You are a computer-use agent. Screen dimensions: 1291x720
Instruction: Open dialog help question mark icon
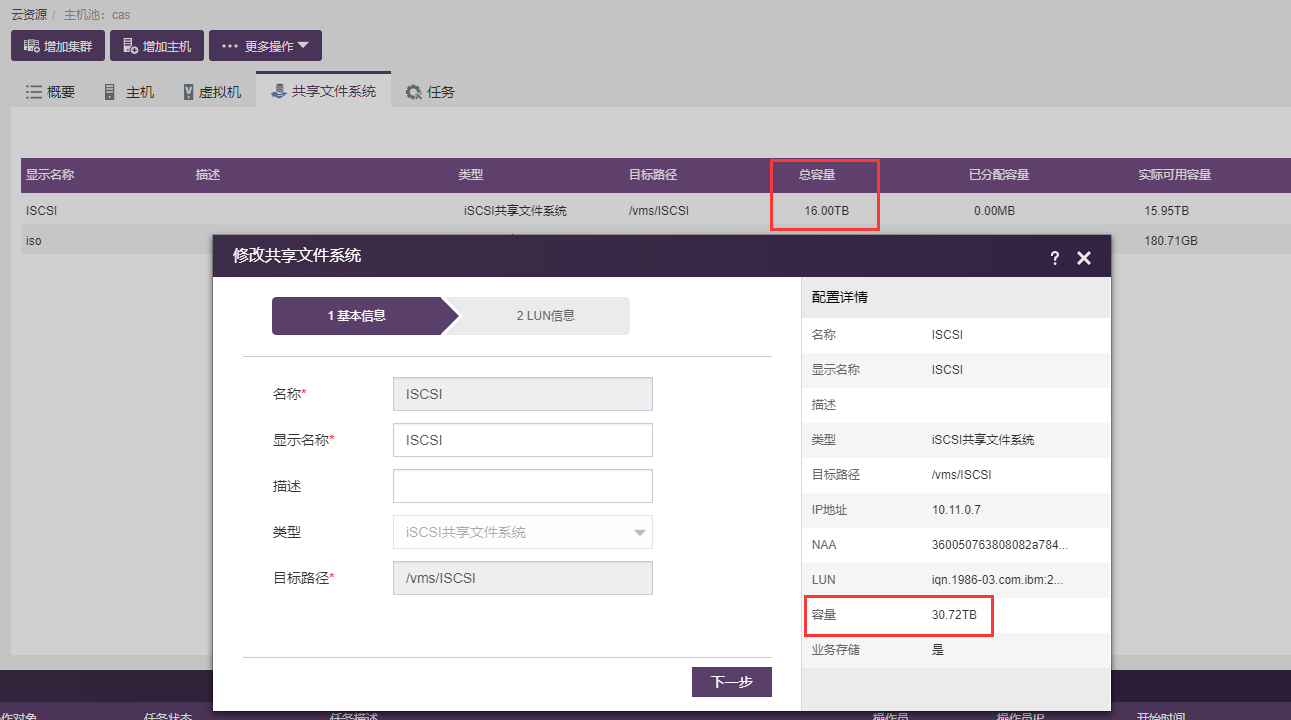pos(1054,258)
